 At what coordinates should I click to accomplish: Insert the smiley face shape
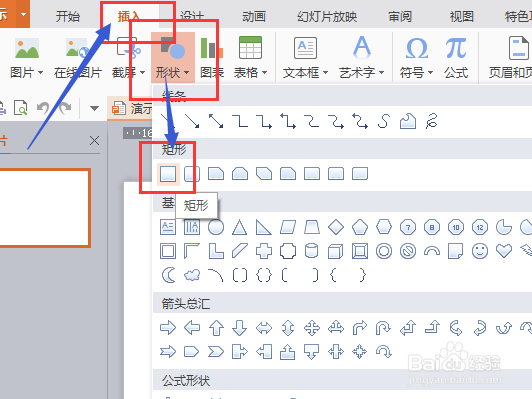[x=480, y=251]
